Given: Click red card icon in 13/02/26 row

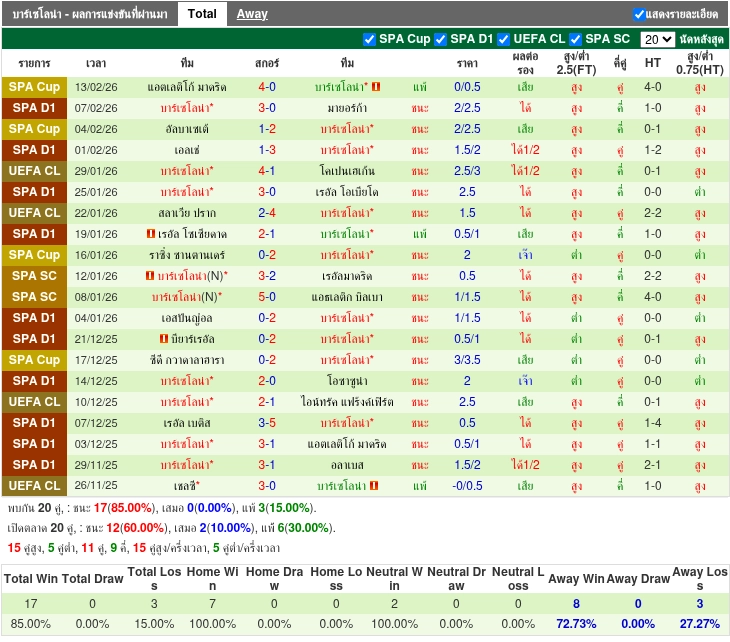Looking at the screenshot, I should (x=376, y=87).
